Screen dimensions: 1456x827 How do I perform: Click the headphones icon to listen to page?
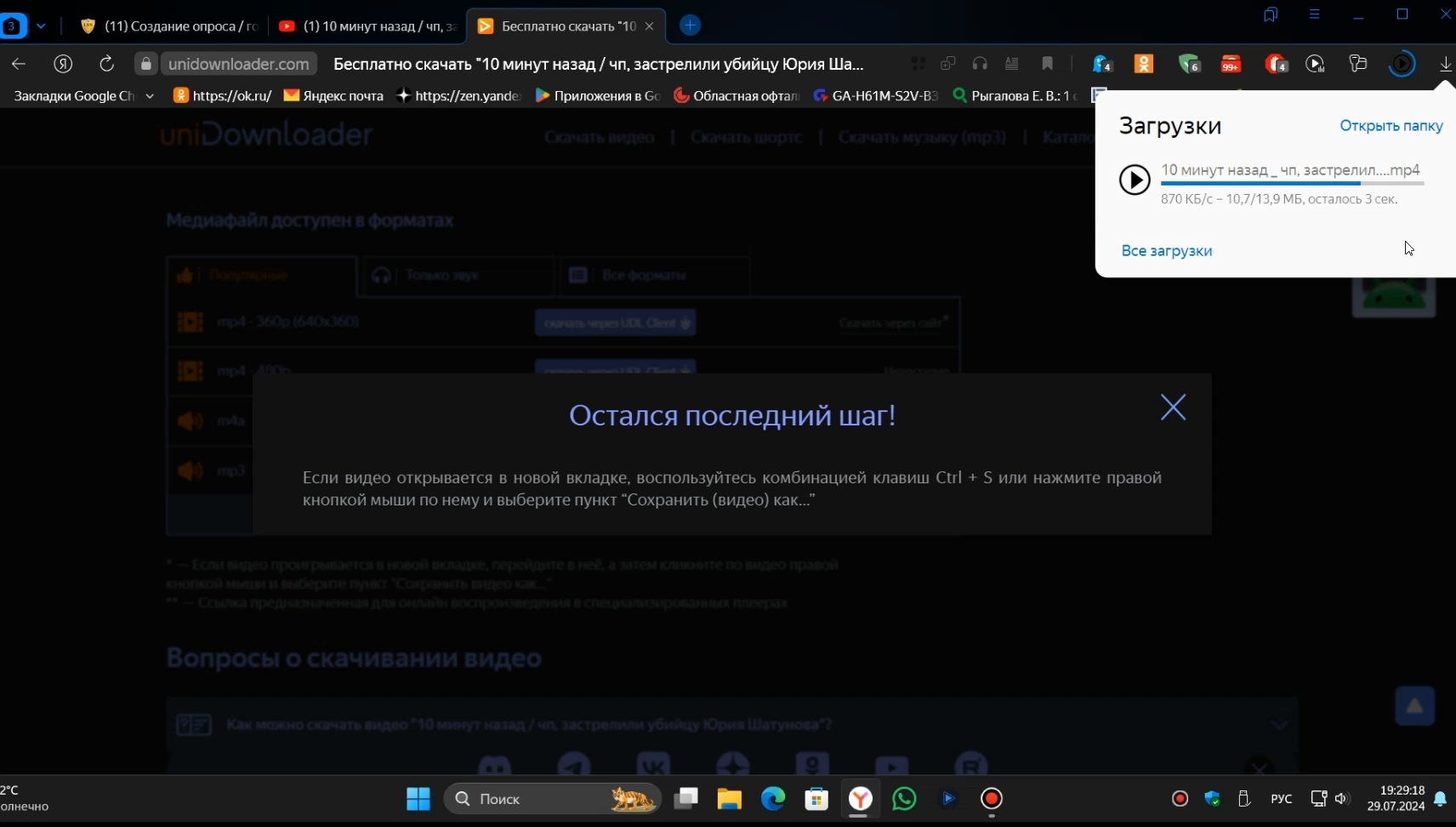click(980, 64)
